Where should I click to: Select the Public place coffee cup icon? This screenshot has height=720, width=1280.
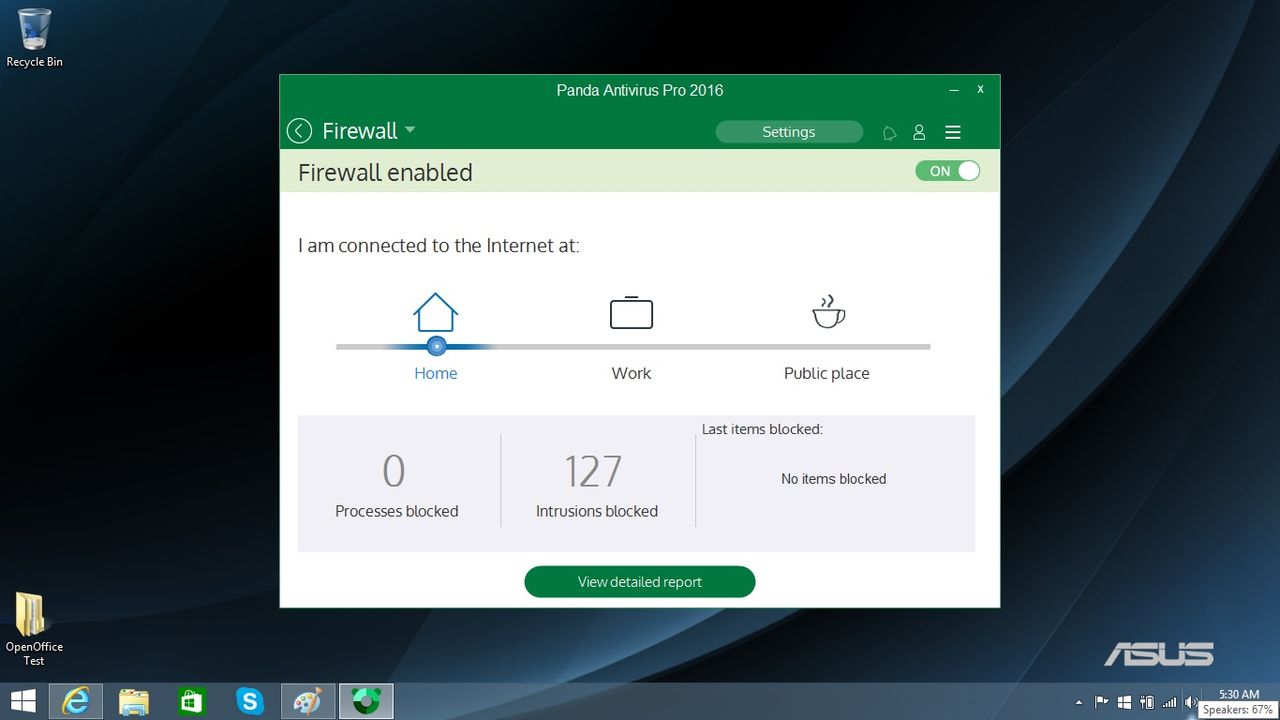click(x=827, y=312)
